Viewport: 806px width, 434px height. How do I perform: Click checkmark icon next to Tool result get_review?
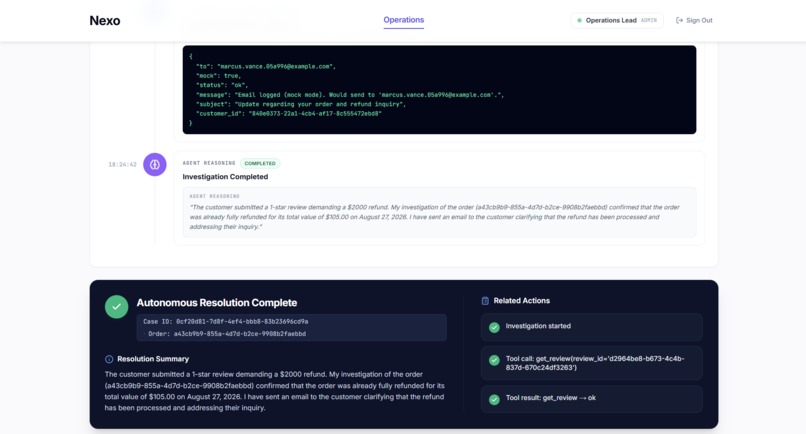tap(494, 400)
